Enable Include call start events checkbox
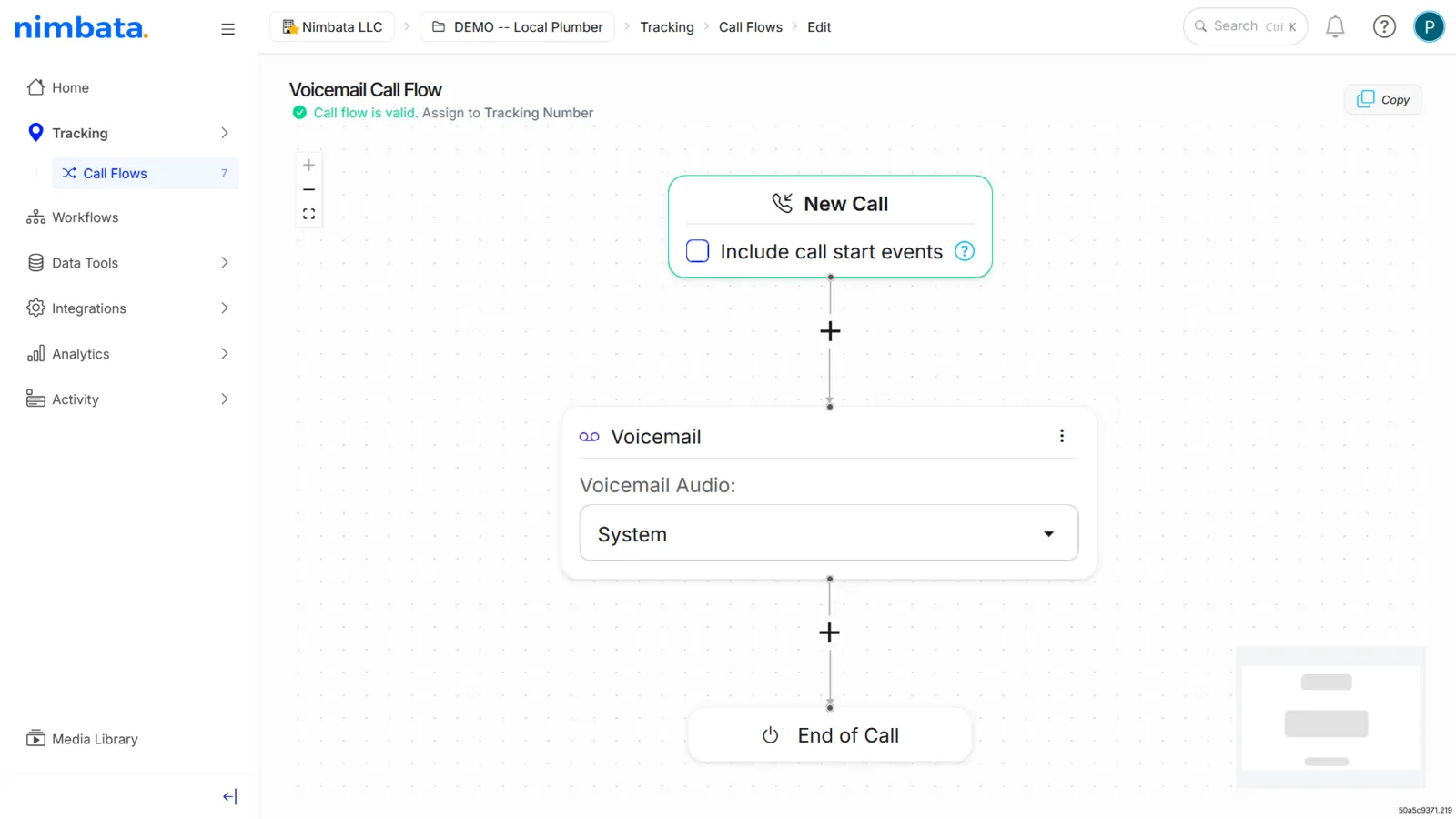 [x=698, y=251]
